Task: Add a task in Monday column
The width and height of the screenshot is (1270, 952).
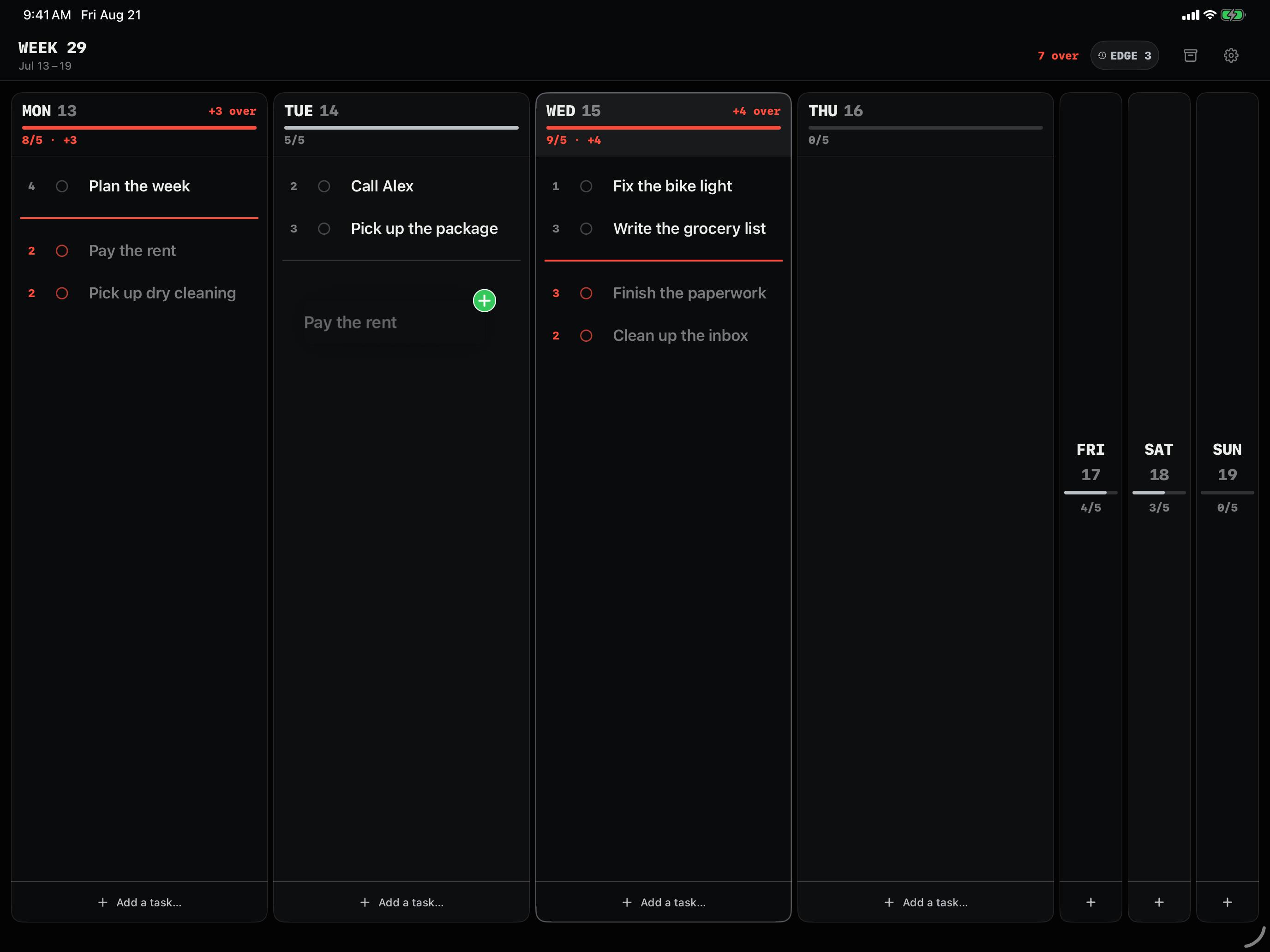Action: coord(139,902)
